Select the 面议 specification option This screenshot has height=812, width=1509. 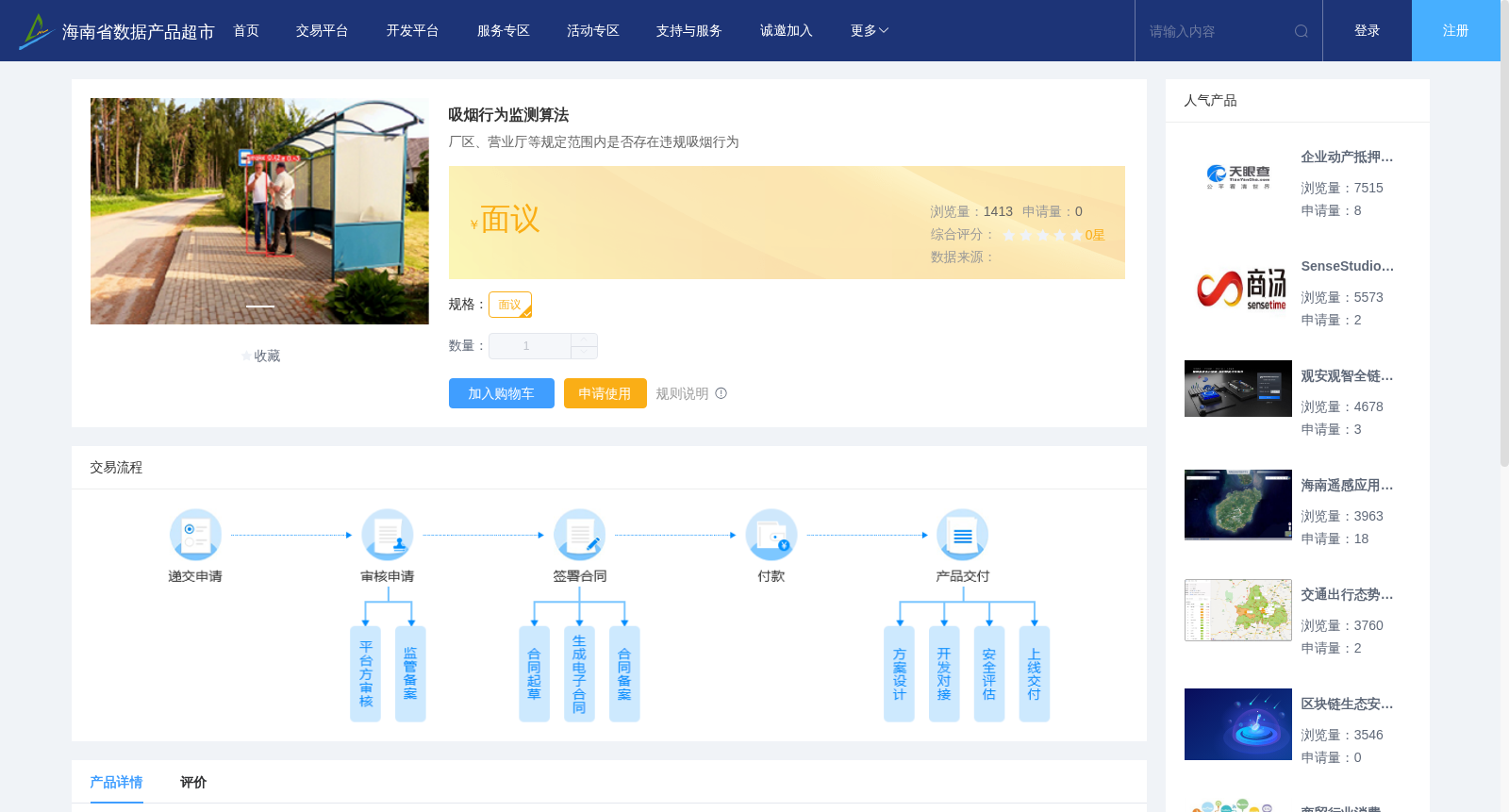coord(510,305)
